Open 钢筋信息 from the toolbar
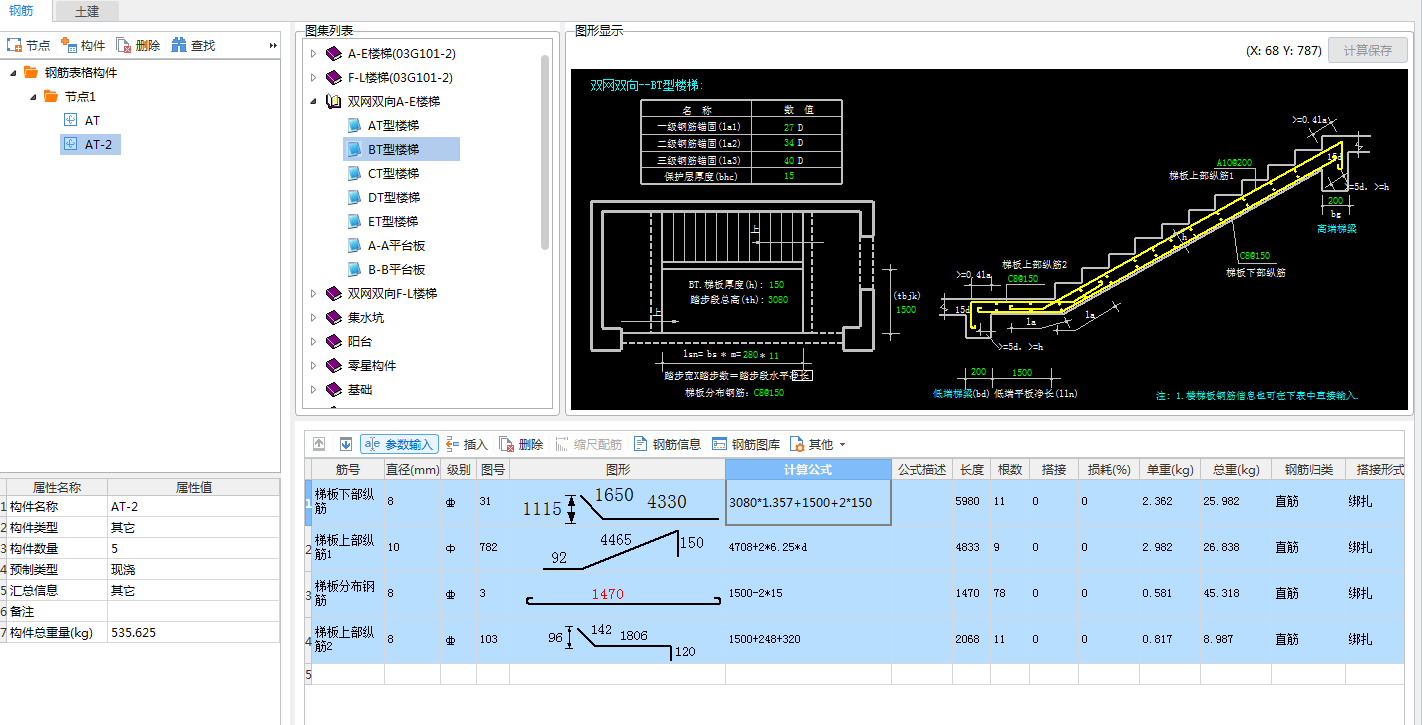This screenshot has height=725, width=1422. tap(667, 444)
